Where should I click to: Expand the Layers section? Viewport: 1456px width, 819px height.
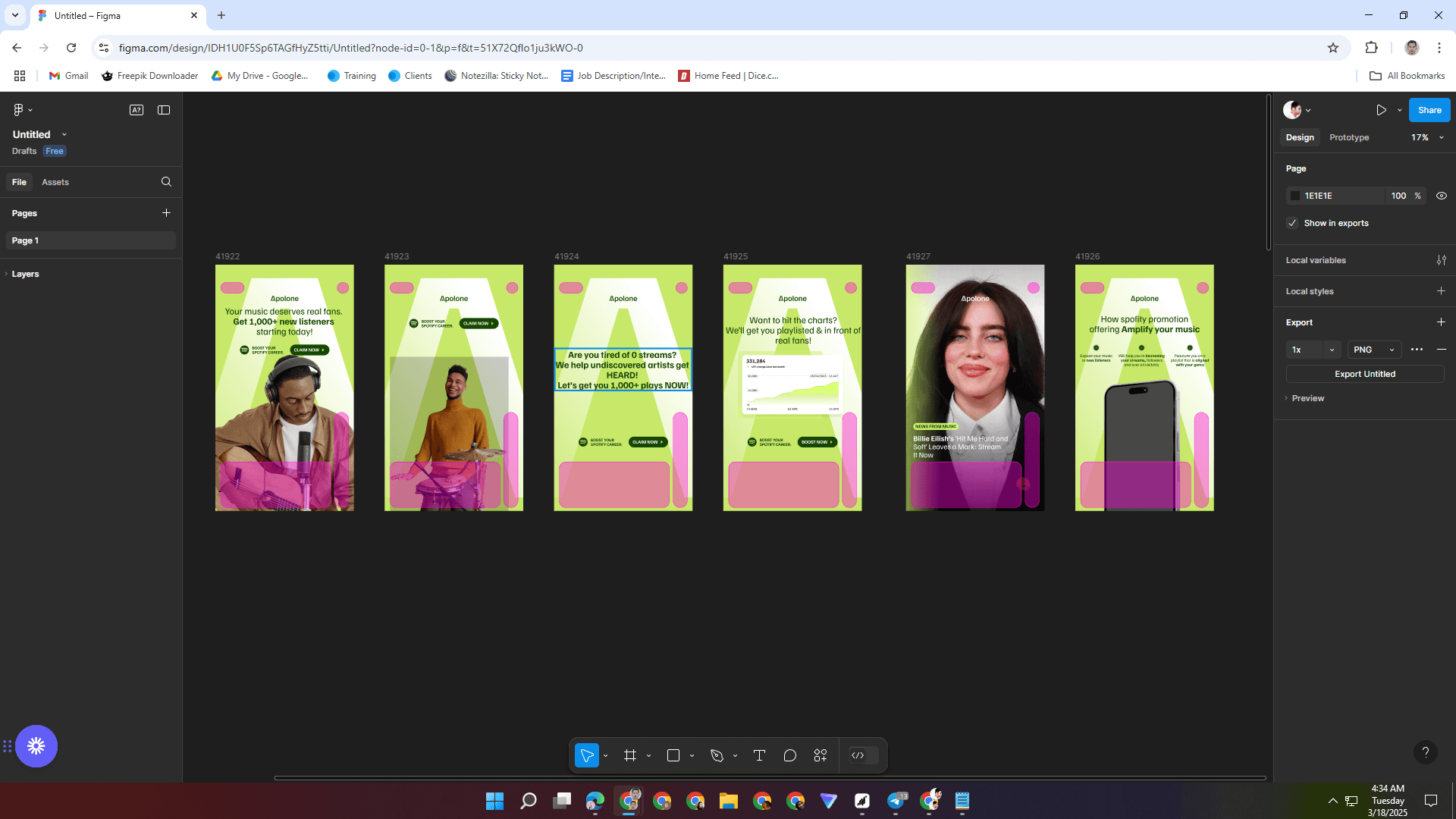click(x=25, y=274)
